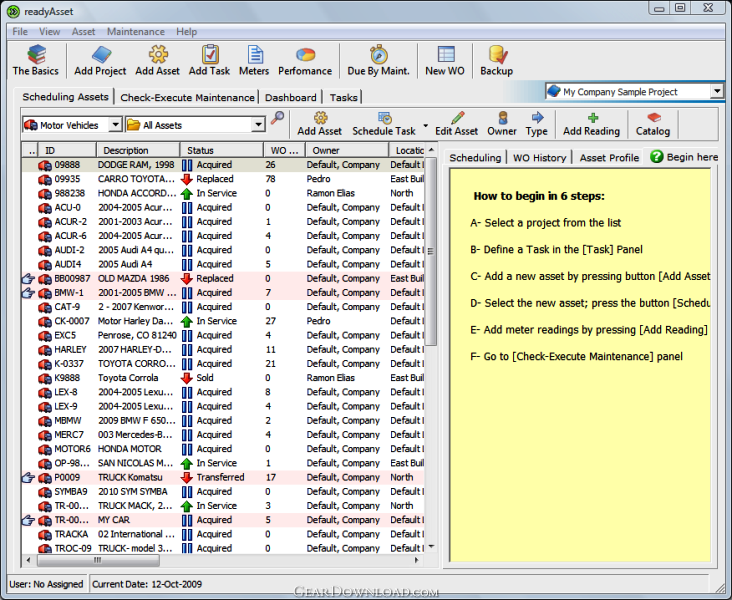This screenshot has width=732, height=600.
Task: Click the vehicle icon of 09888 row
Action: (45, 165)
